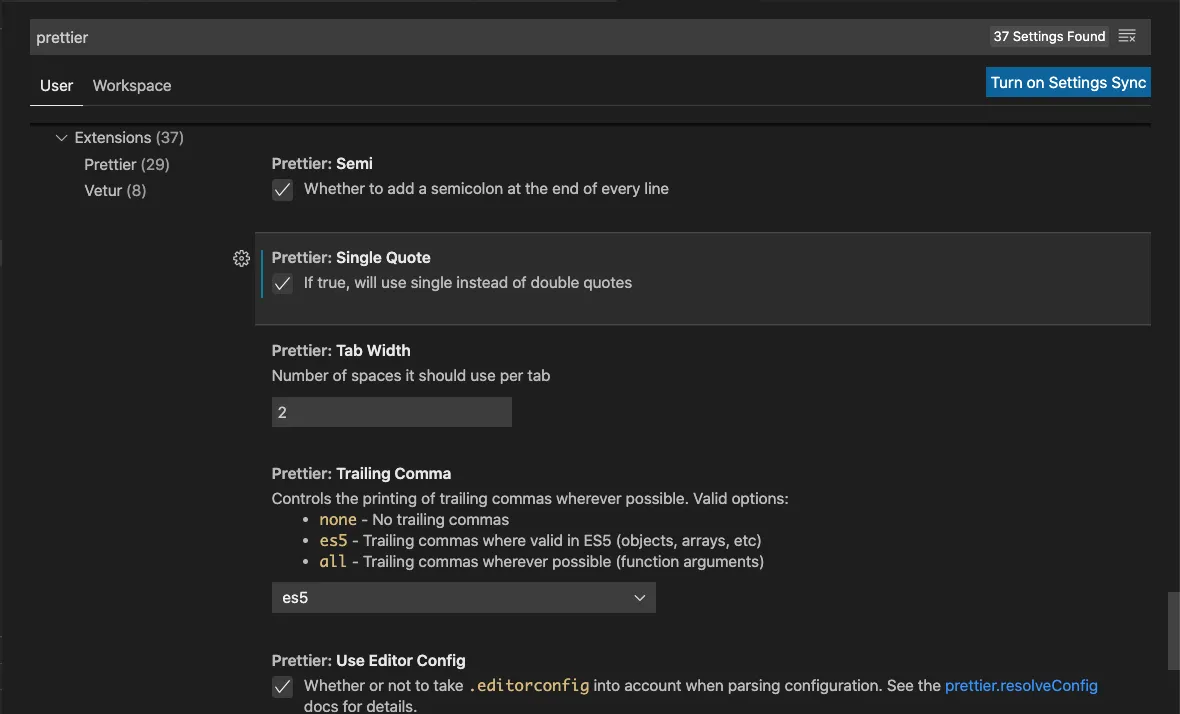Open the Trailing Comma es5 dropdown
The height and width of the screenshot is (714, 1180).
click(463, 598)
